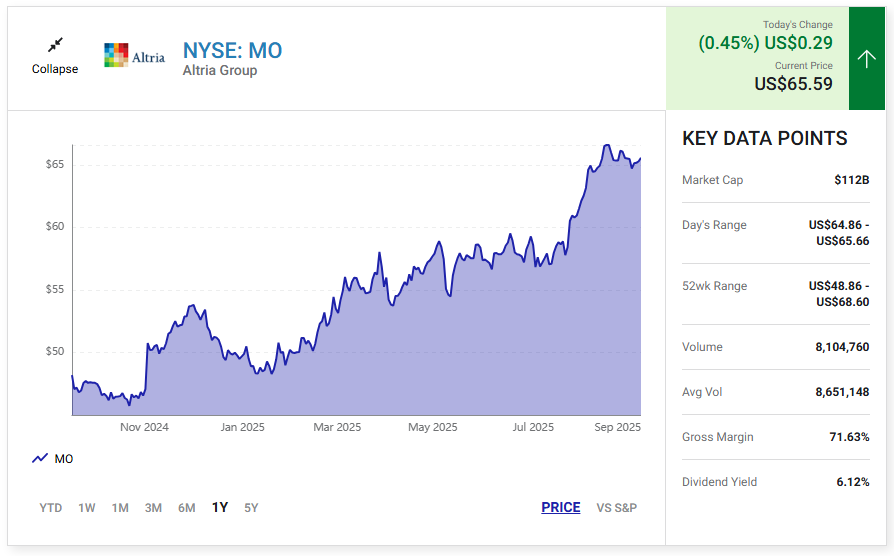Click the Mar 2025 axis label
This screenshot has width=894, height=556.
[337, 427]
